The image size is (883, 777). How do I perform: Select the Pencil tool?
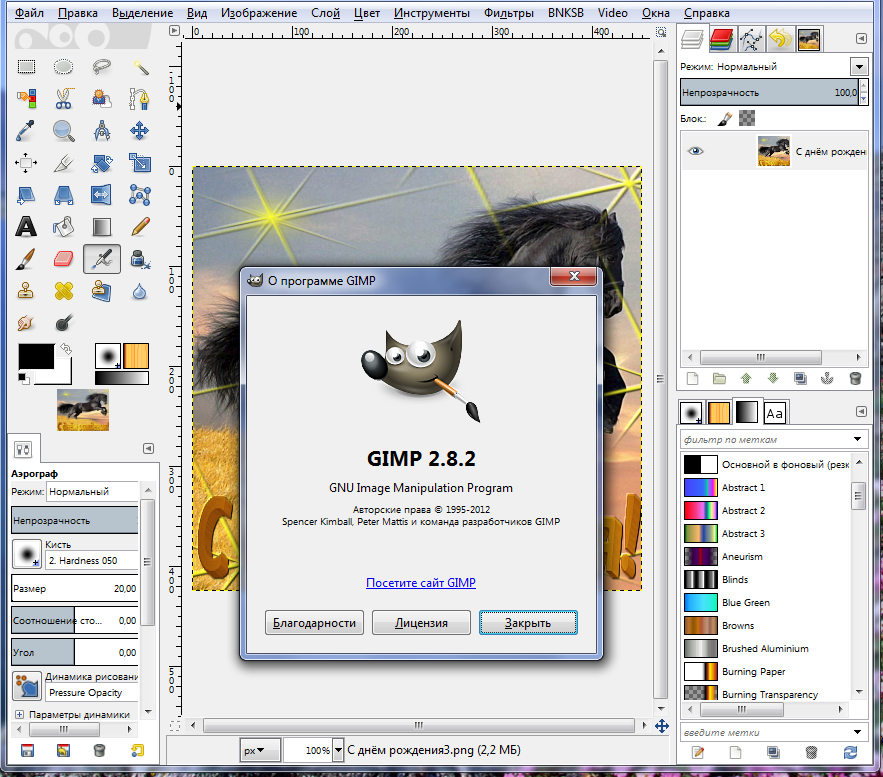coord(140,227)
